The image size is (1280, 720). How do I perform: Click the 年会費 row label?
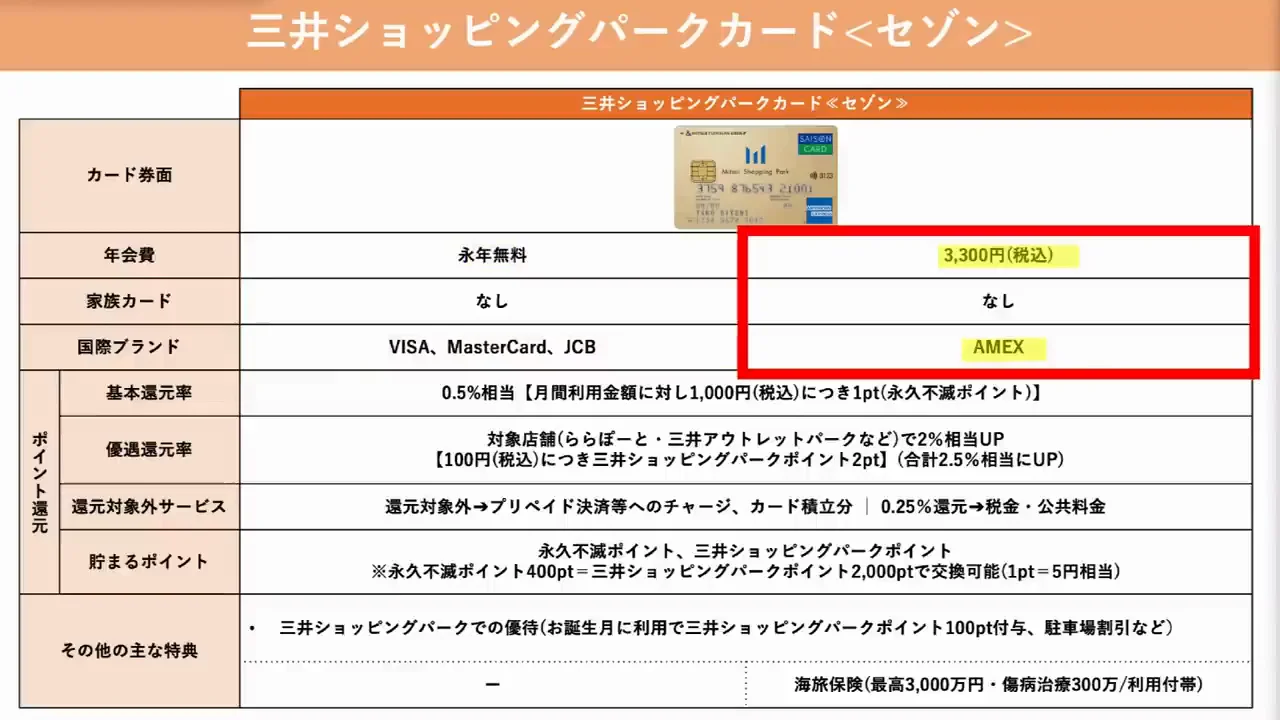(129, 255)
